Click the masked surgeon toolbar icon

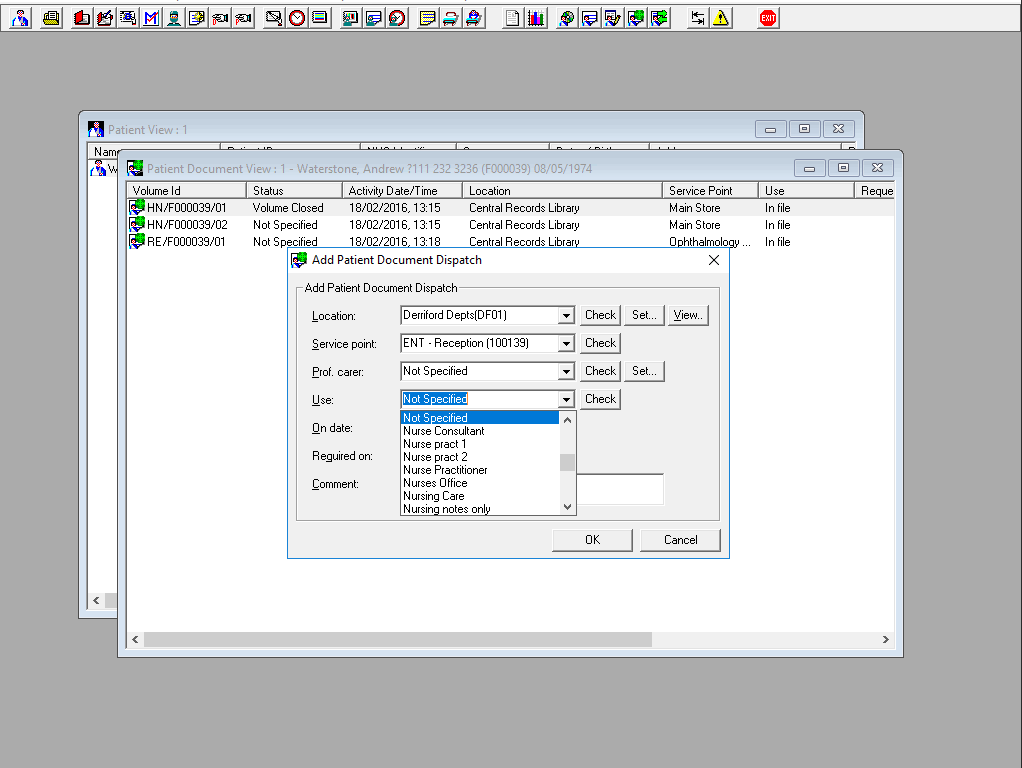coord(174,18)
